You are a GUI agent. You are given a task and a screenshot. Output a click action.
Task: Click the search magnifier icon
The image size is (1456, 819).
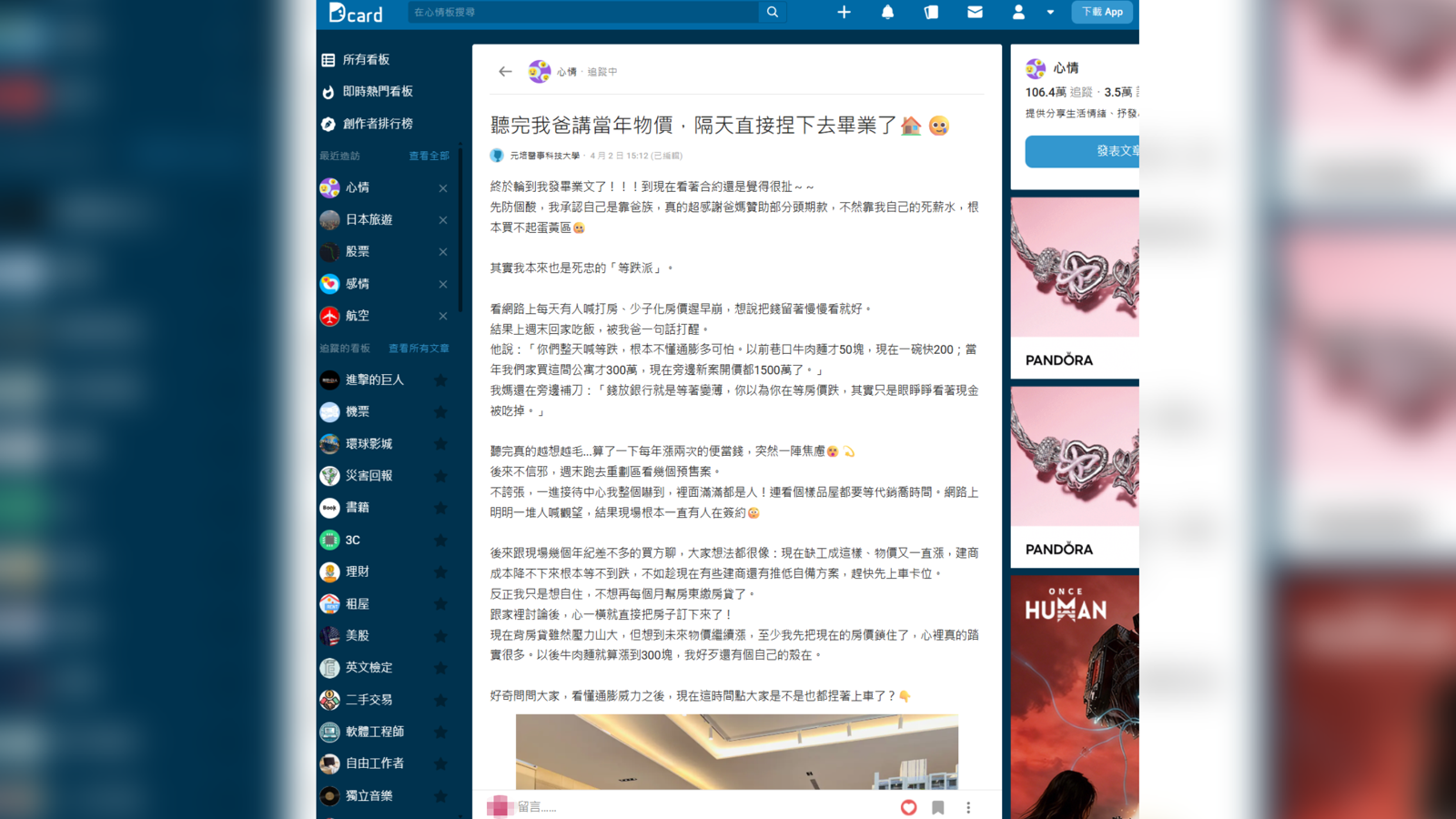[x=771, y=12]
